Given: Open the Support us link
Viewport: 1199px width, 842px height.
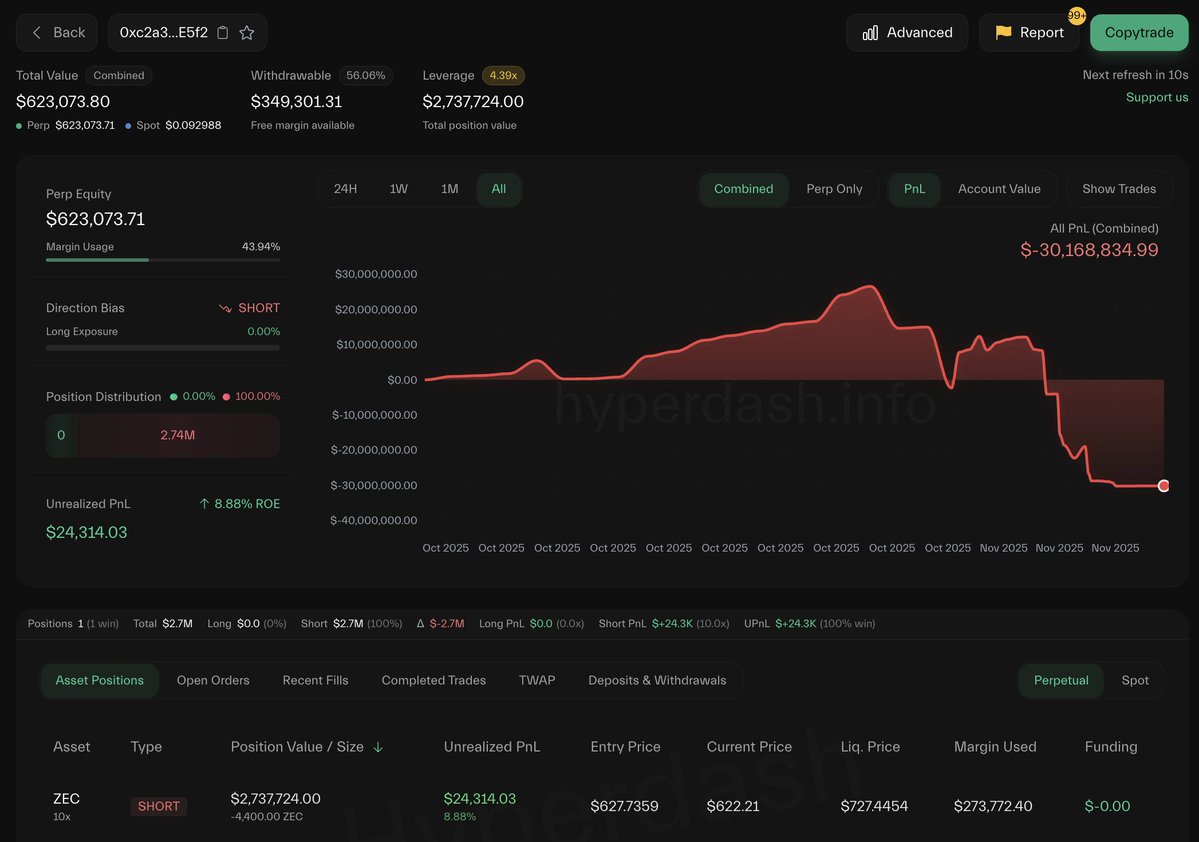Looking at the screenshot, I should 1157,97.
